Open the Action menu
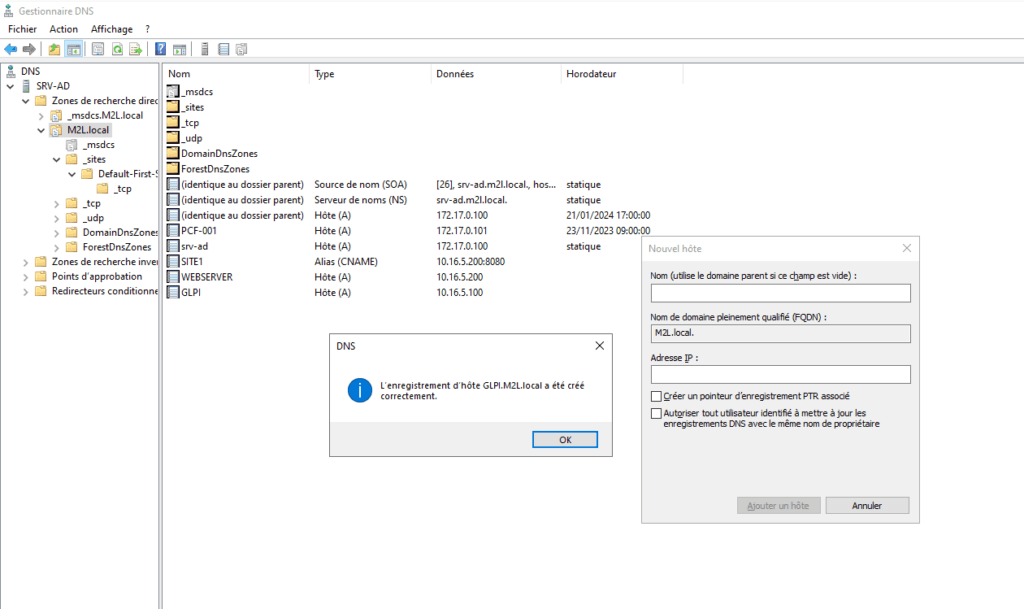 click(x=63, y=29)
